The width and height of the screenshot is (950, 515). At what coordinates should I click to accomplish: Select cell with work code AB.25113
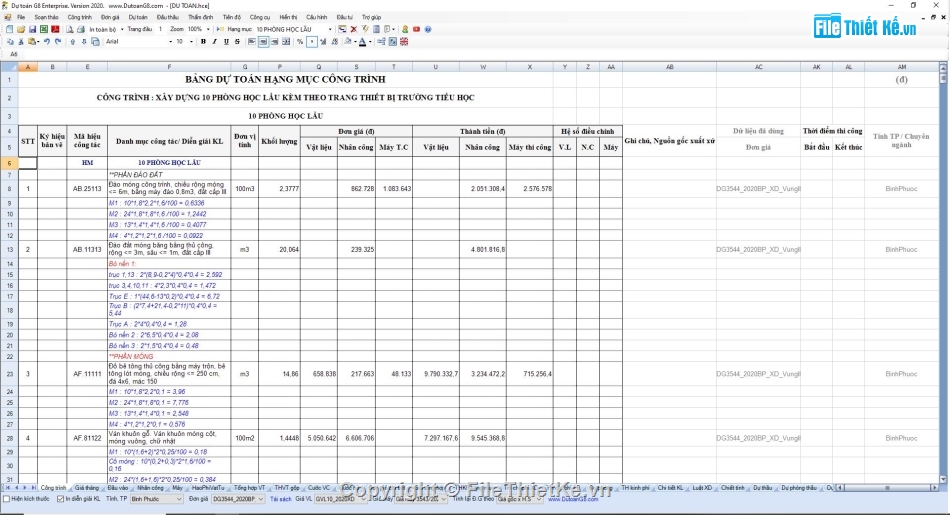(x=87, y=188)
